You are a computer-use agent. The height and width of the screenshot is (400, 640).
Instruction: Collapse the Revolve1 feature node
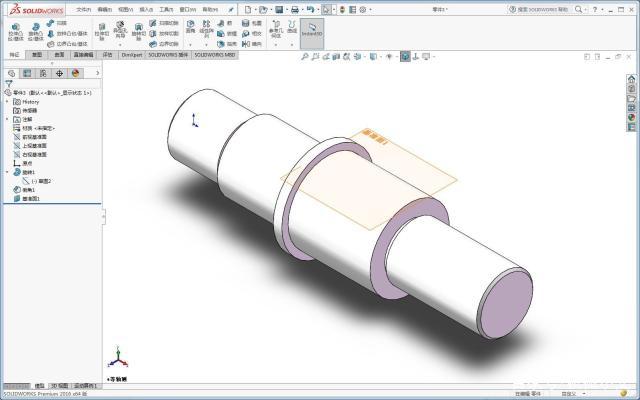pos(7,172)
